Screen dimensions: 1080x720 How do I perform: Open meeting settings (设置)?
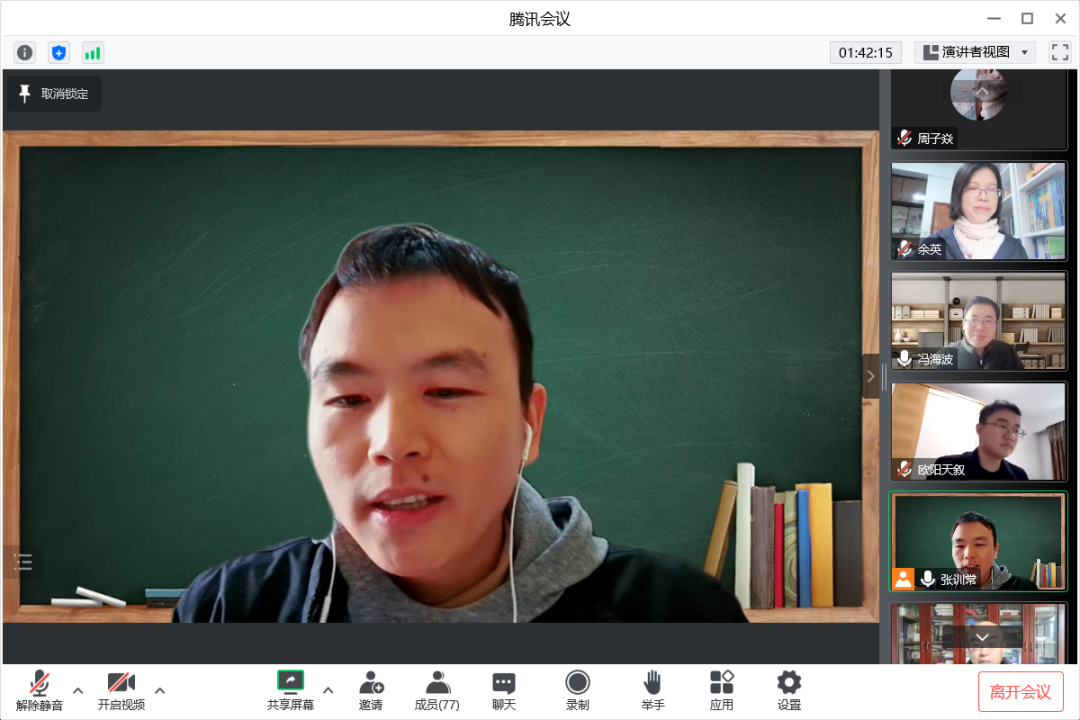pos(789,690)
